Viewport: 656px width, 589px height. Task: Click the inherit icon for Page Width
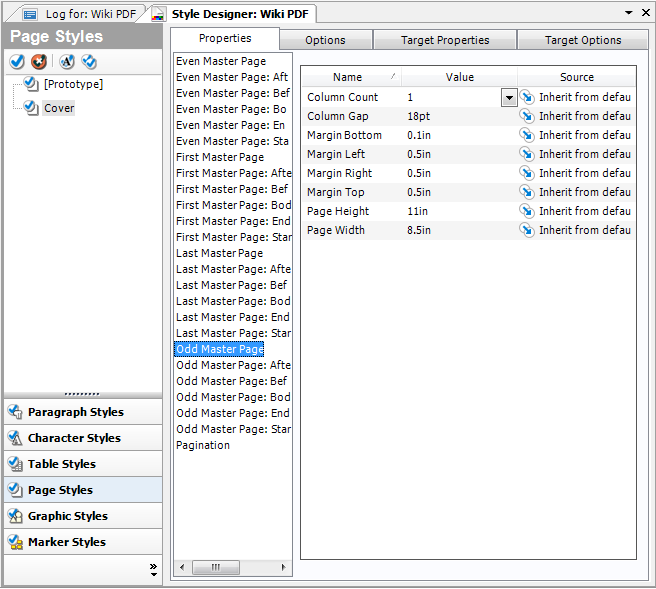[527, 230]
